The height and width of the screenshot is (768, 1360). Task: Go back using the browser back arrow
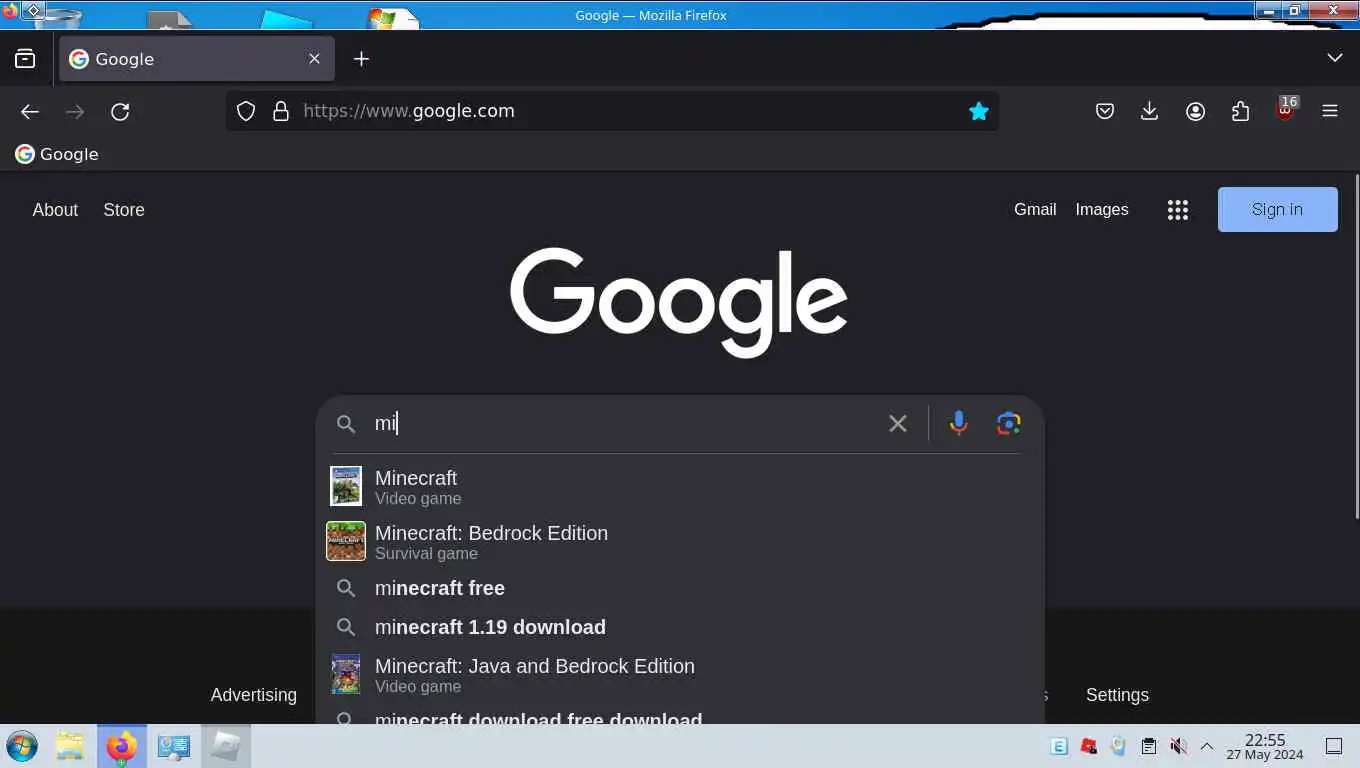[x=30, y=112]
